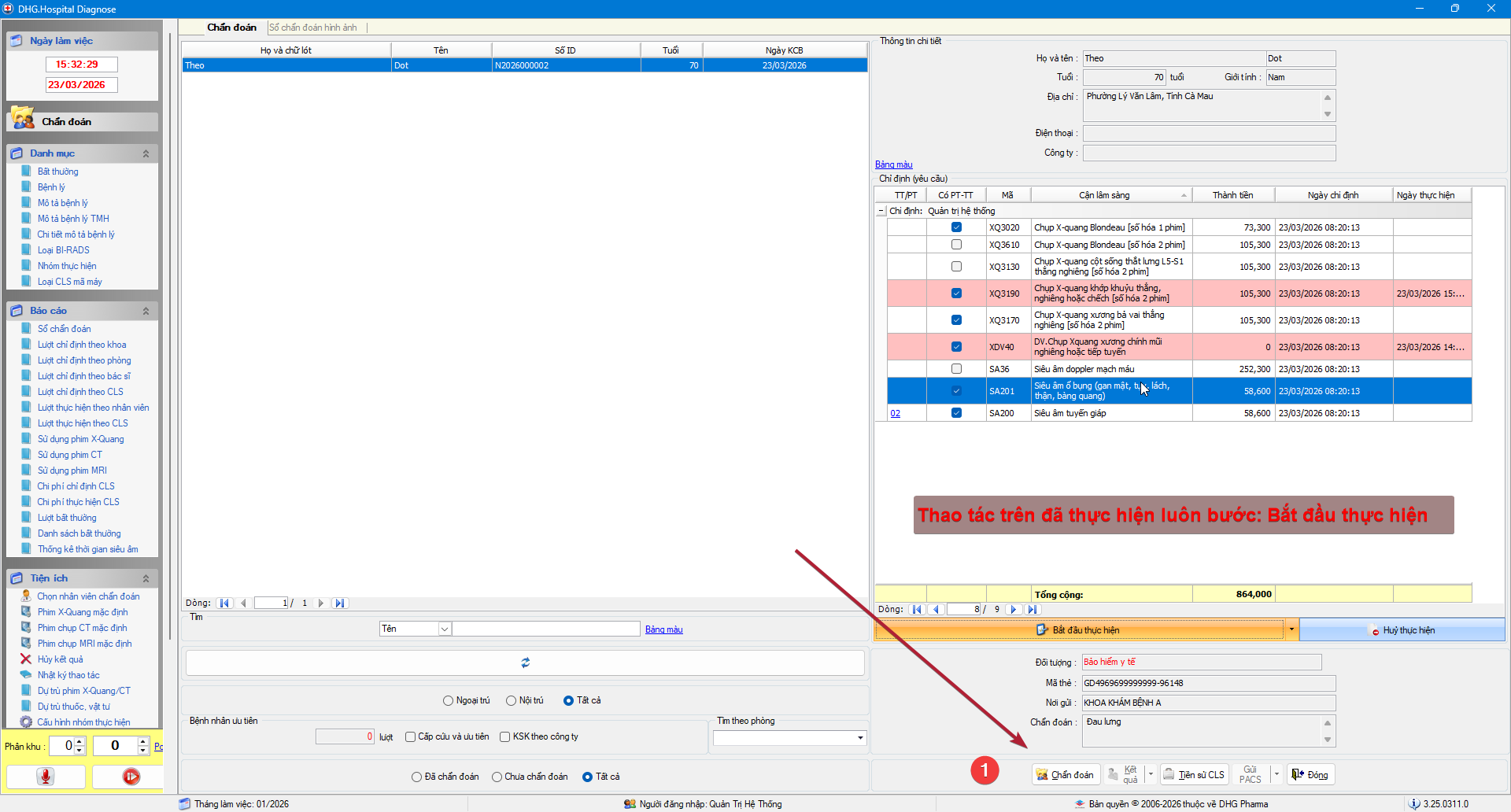Viewport: 1511px width, 812px height.
Task: Click Tiền sử CLS button
Action: tap(1194, 775)
